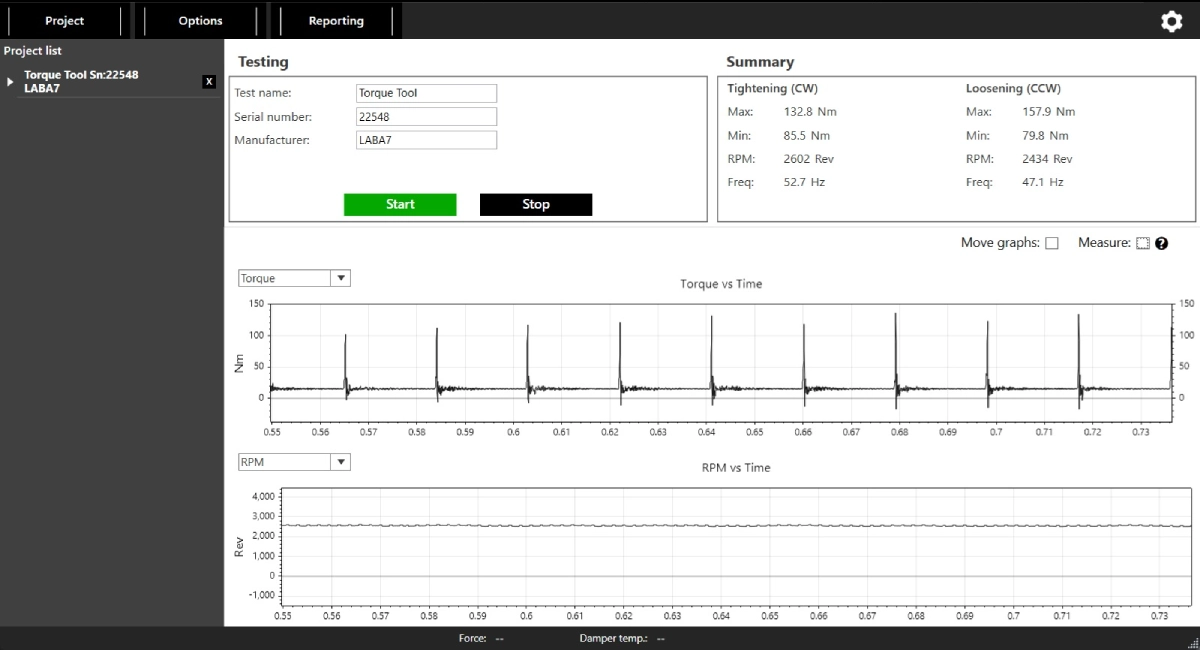Focus the Serial number input field

pos(427,117)
